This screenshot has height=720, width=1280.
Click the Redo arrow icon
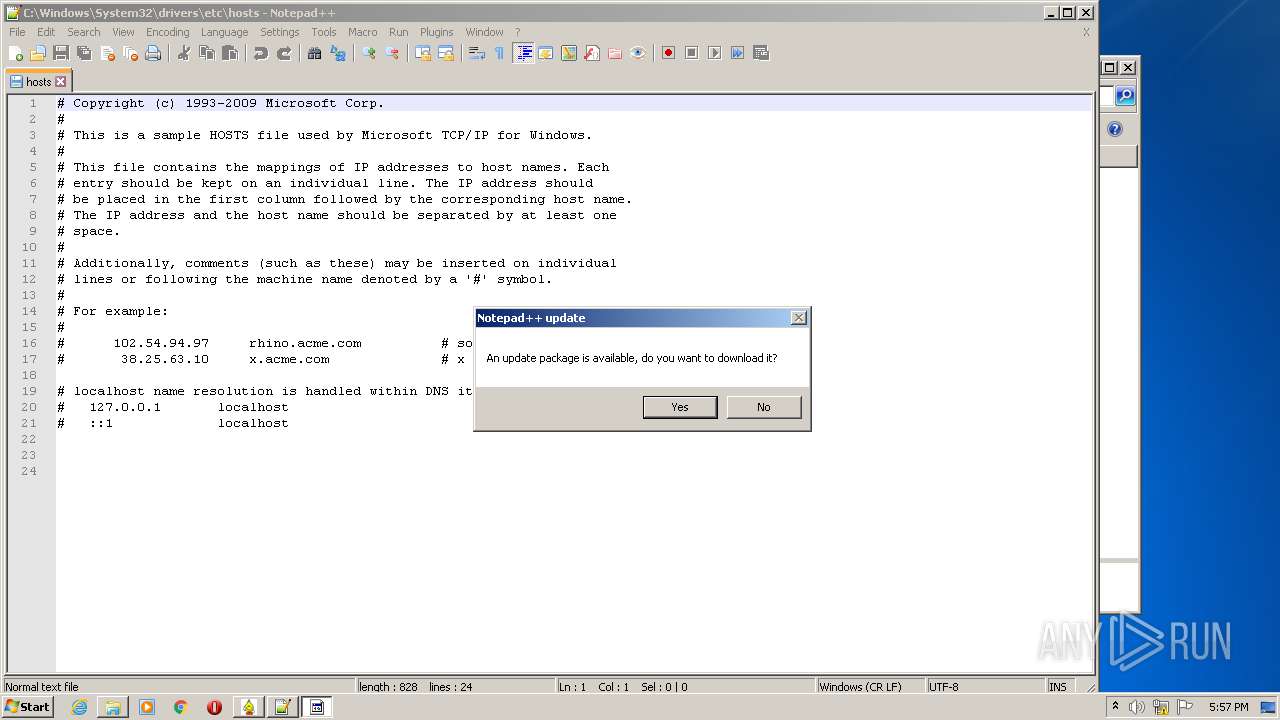click(284, 53)
